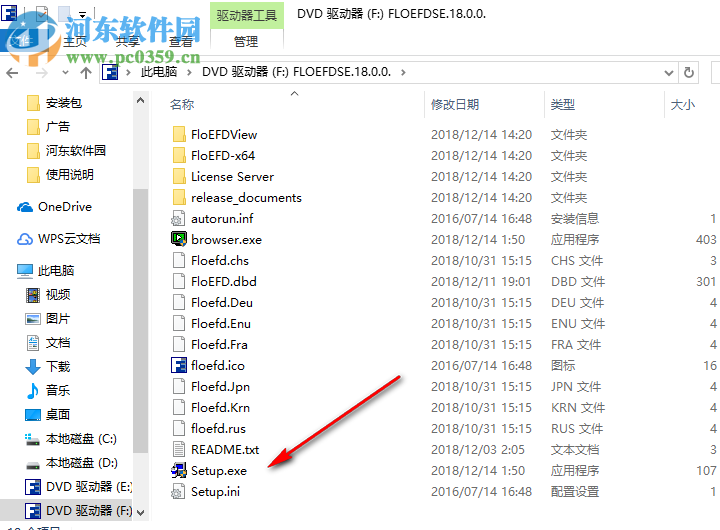
Task: Open DVD 驱动器 (E:) in navigation pane
Action: coord(89,486)
